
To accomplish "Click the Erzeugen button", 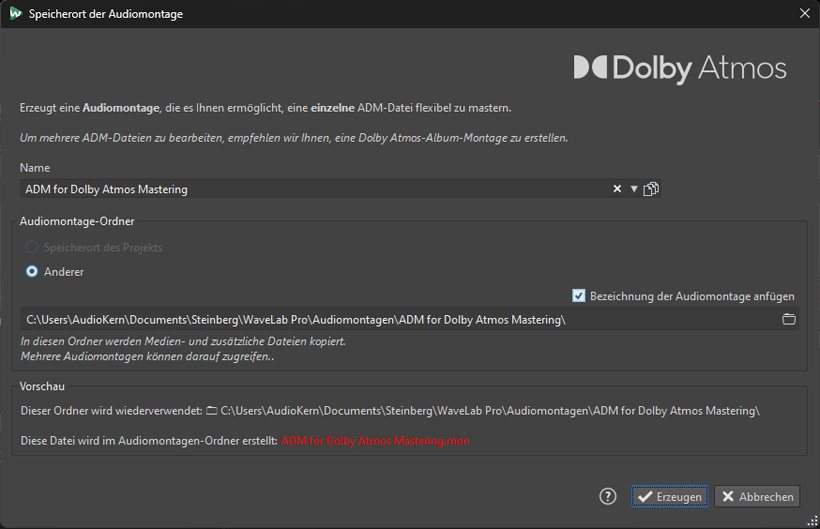I will (670, 497).
